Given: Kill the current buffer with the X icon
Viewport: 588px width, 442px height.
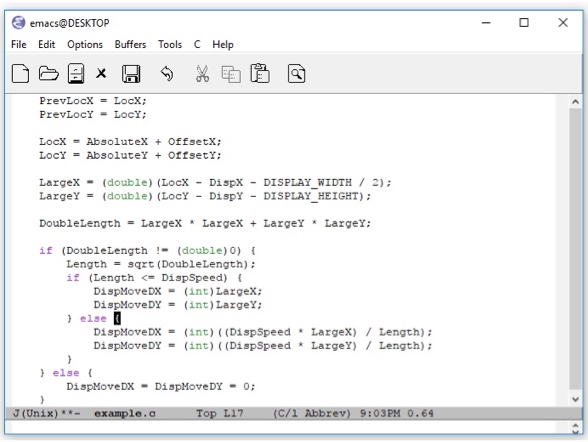Looking at the screenshot, I should [x=101, y=73].
